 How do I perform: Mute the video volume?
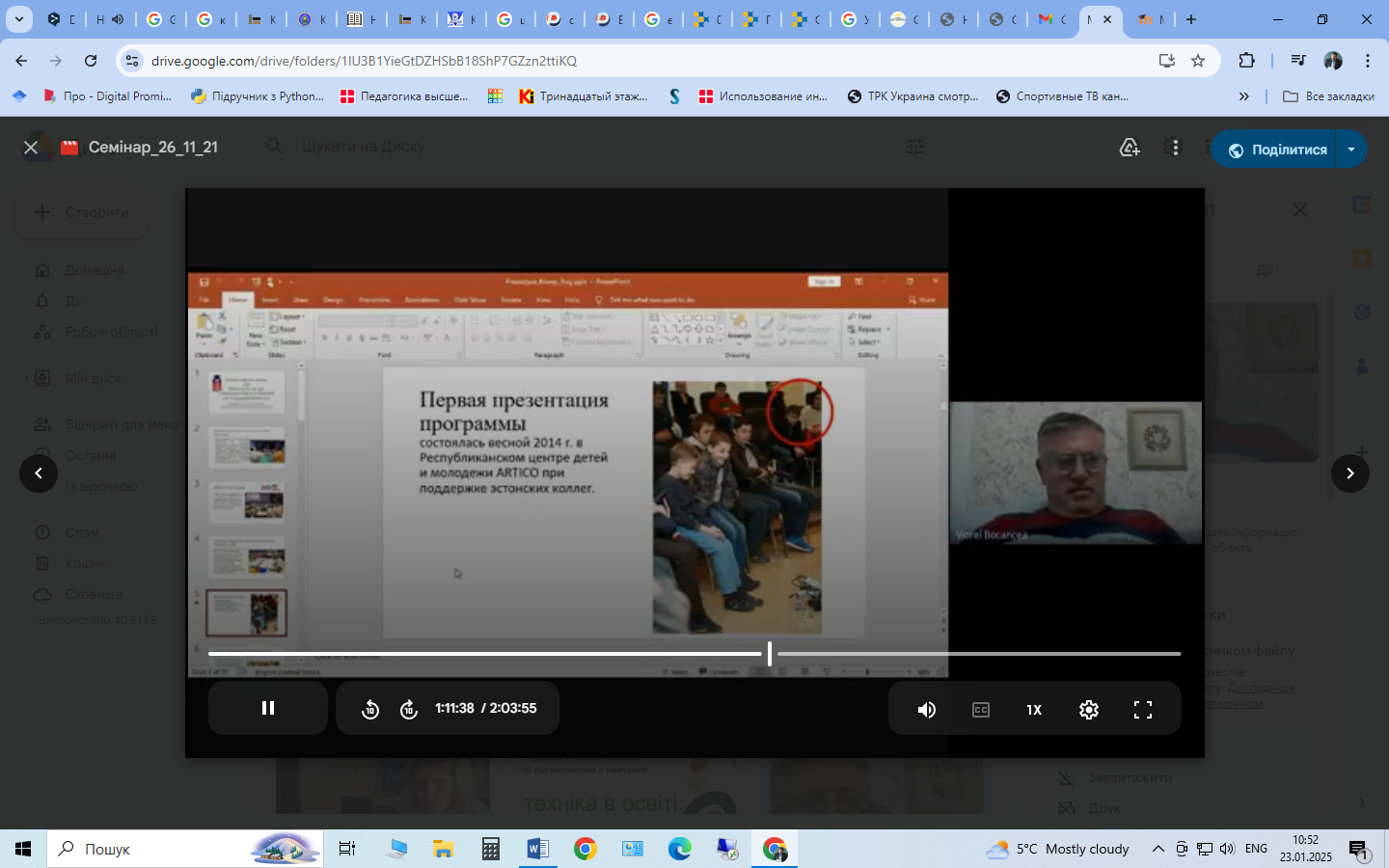pyautogui.click(x=926, y=710)
